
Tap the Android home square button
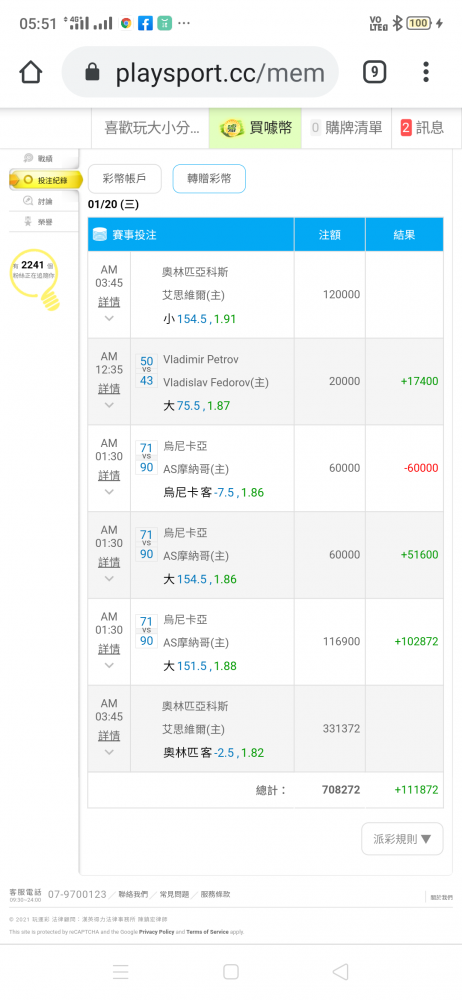pos(231,971)
